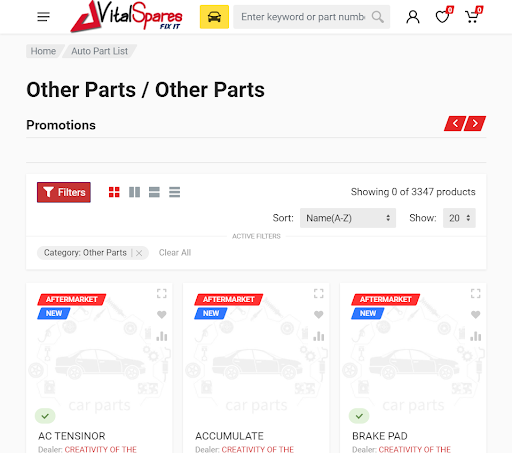Switch to two-column view layout
This screenshot has height=453, width=512.
[134, 192]
